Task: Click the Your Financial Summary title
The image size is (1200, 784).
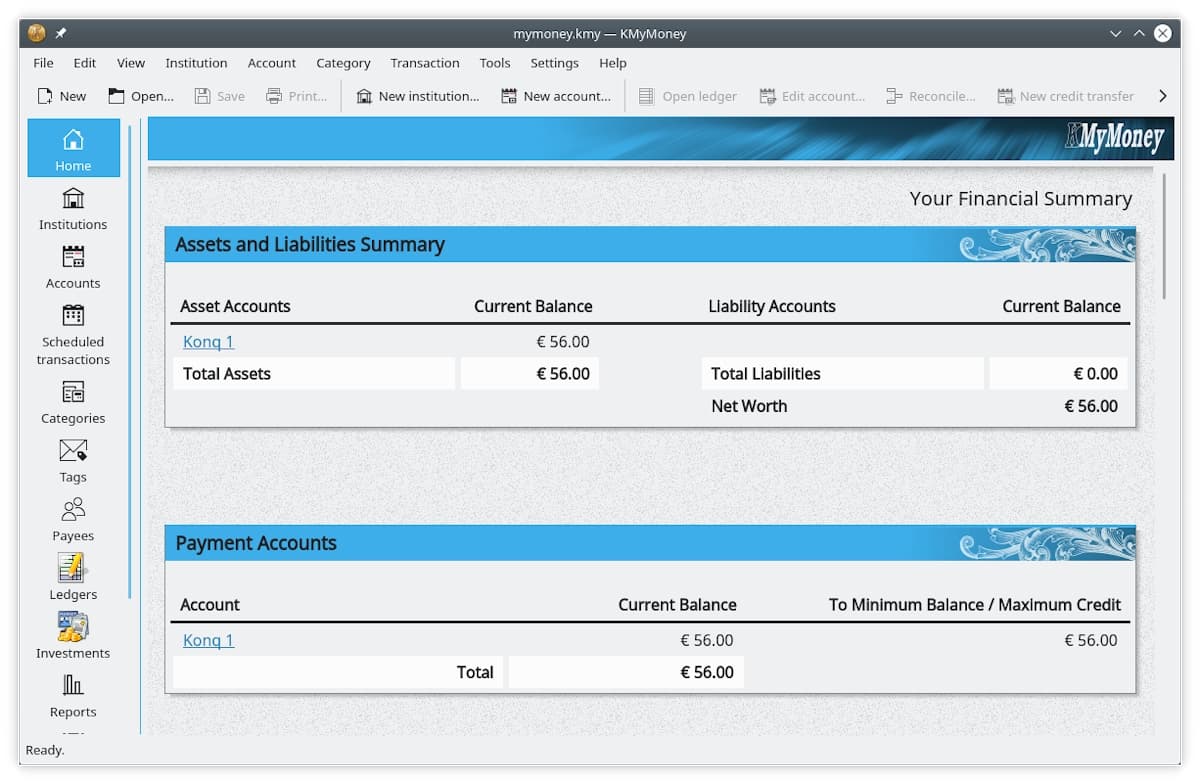Action: (1021, 199)
